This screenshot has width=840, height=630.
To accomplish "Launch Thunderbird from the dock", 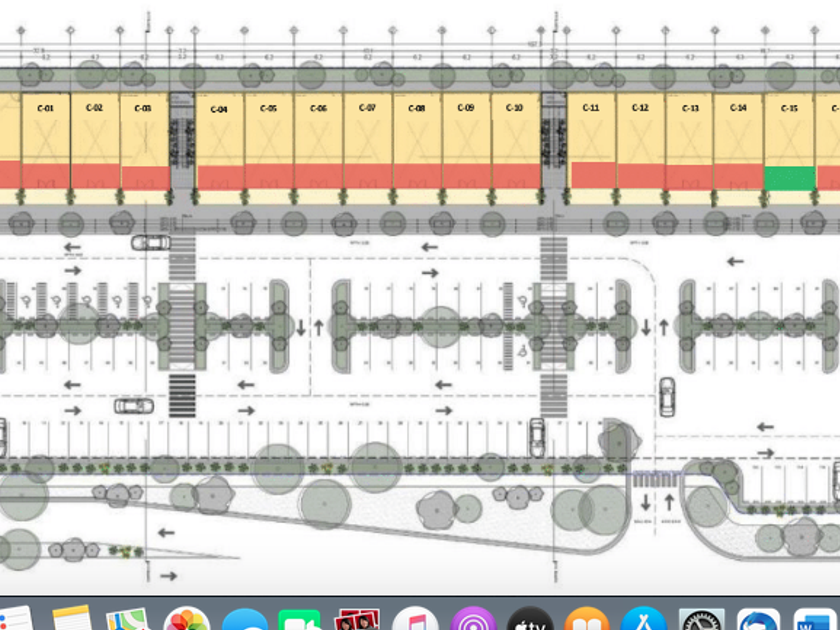I will 758,620.
